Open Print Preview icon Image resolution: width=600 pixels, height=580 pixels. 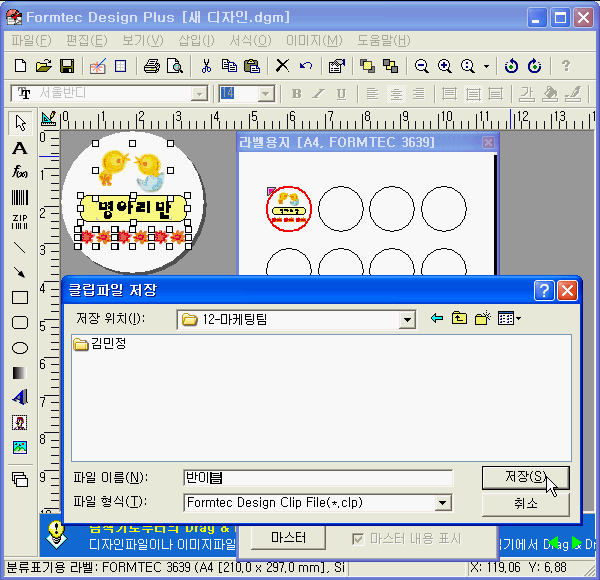(x=175, y=66)
